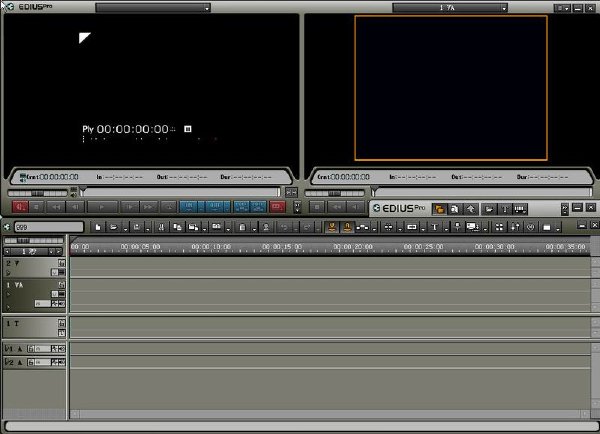Copy selection with the copy icon
This screenshot has height=434, width=600.
pos(177,227)
